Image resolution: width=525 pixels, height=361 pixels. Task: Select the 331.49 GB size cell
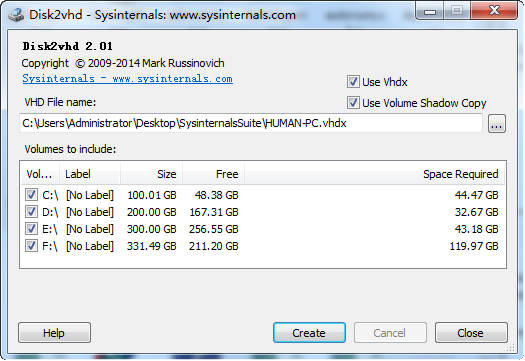coord(152,246)
